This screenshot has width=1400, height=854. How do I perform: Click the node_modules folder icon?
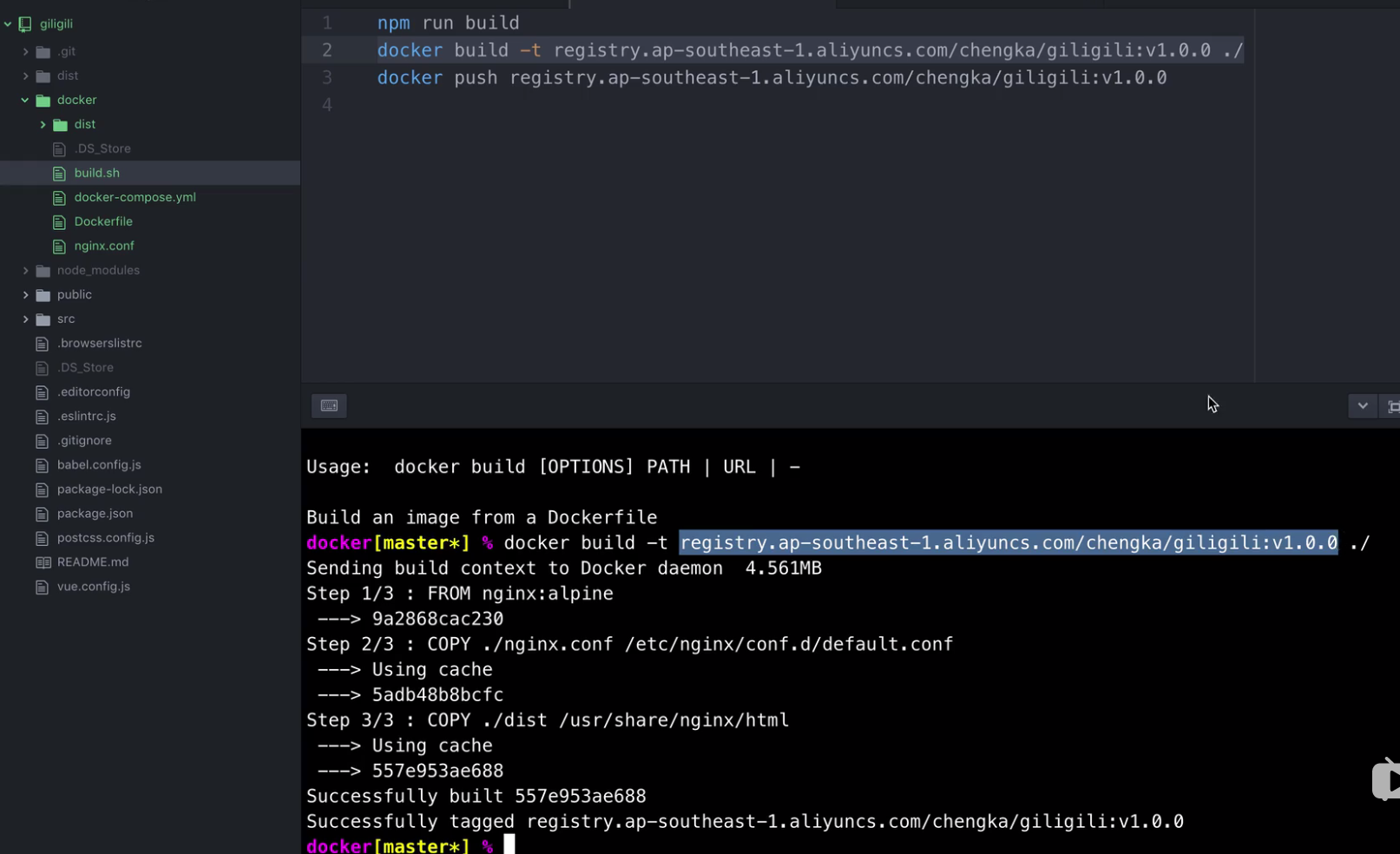43,271
